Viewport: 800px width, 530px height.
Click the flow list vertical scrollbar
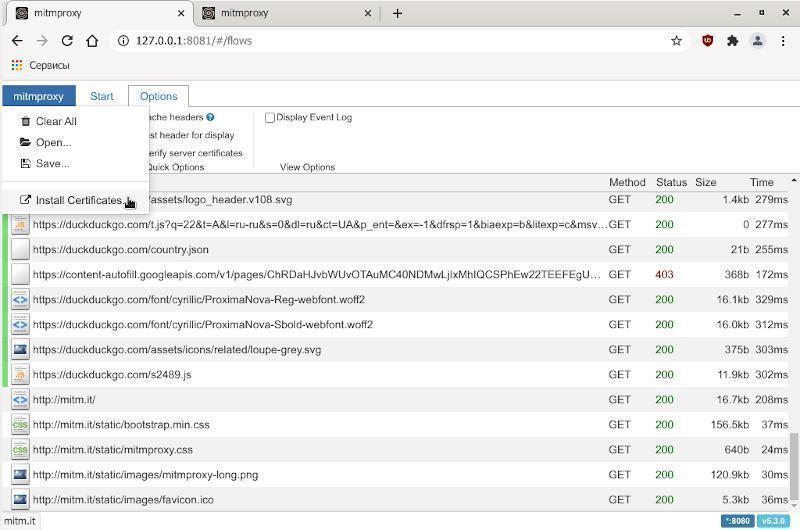coord(793,467)
